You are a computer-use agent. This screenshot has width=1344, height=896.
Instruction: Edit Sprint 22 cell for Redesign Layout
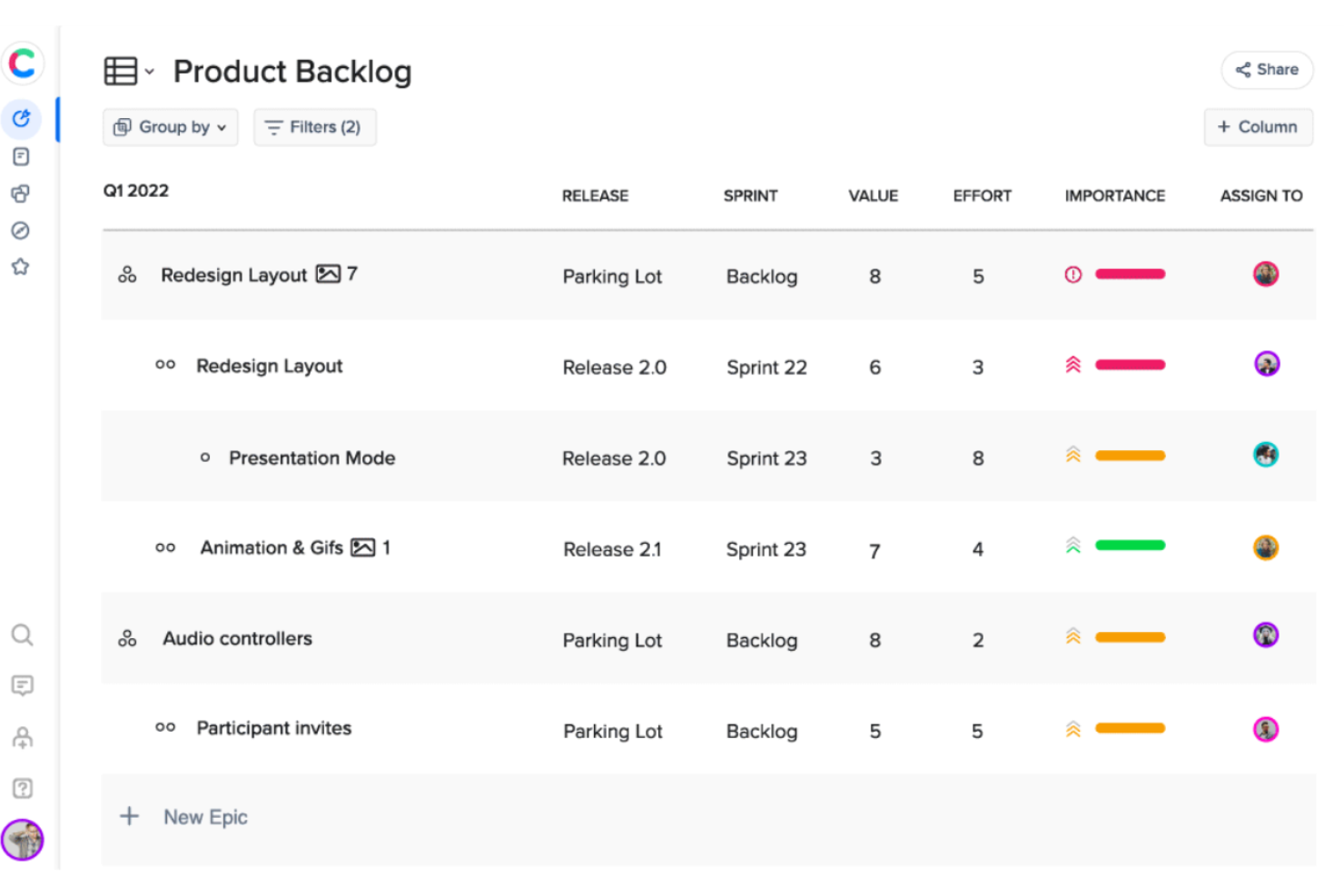pyautogui.click(x=766, y=368)
